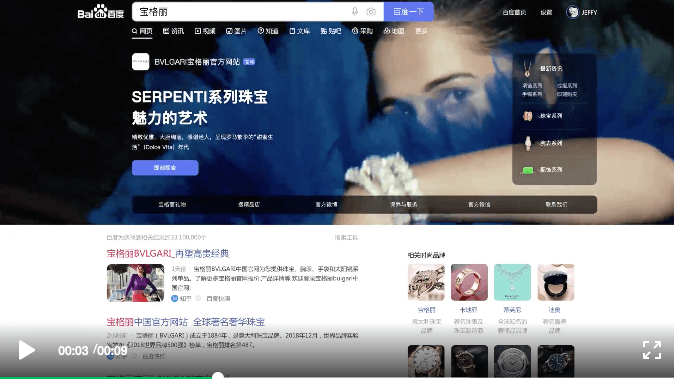The height and width of the screenshot is (379, 674).
Task: Switch to the 知道 tab
Action: [268, 31]
